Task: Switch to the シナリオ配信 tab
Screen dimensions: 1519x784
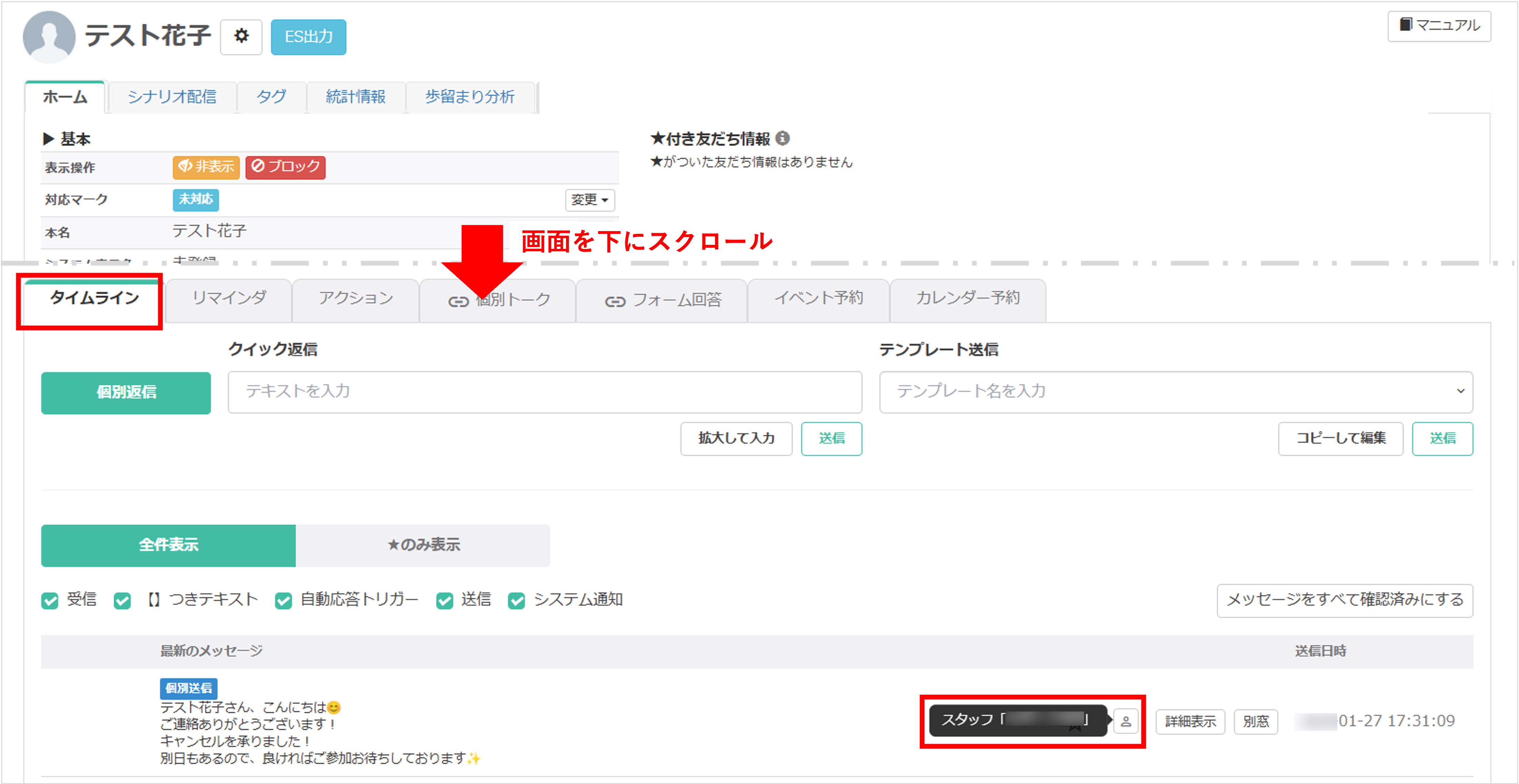Action: click(172, 97)
